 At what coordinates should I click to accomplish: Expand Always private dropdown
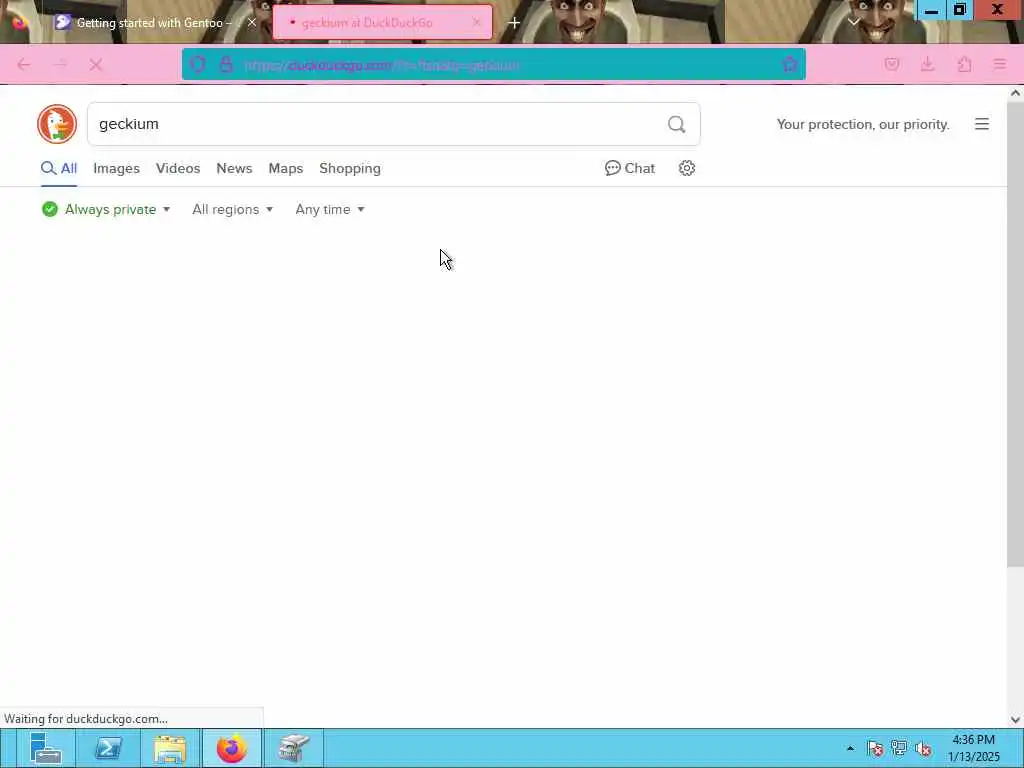coord(106,209)
